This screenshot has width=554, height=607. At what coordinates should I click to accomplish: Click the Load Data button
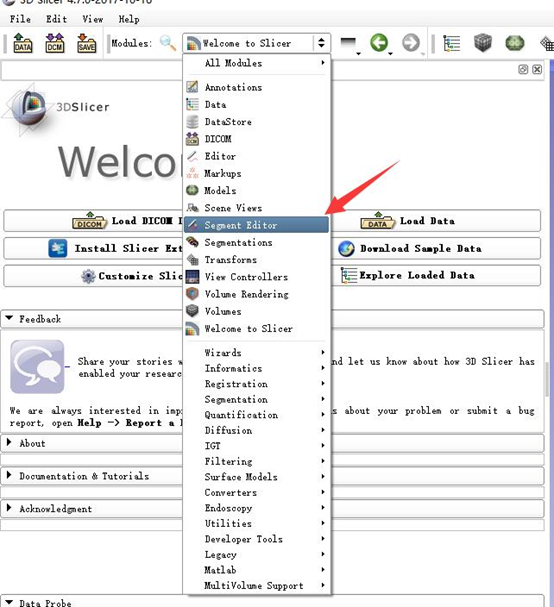tap(436, 221)
